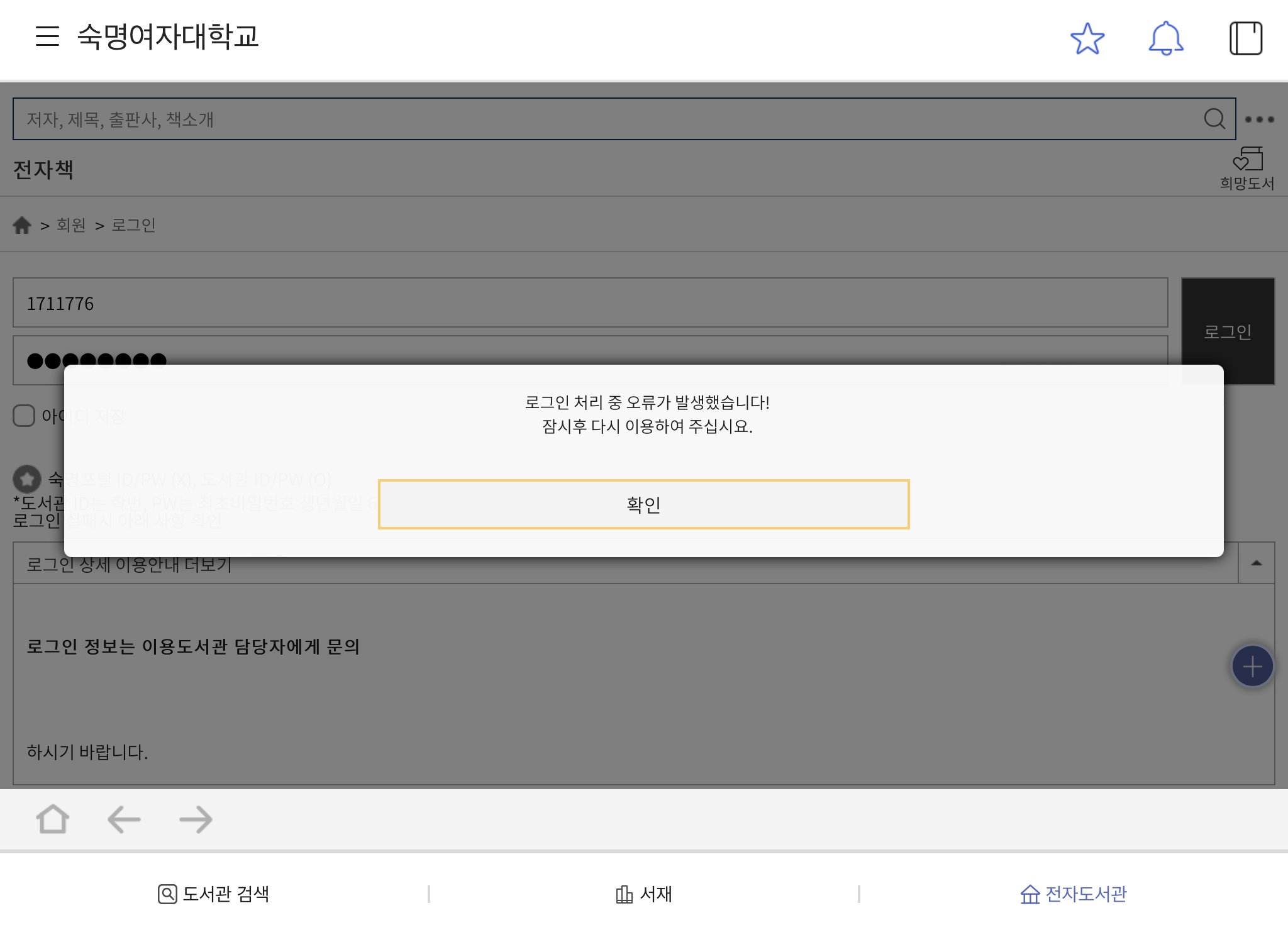Click the ID field containing 1711776
This screenshot has height=935, width=1288.
[590, 303]
